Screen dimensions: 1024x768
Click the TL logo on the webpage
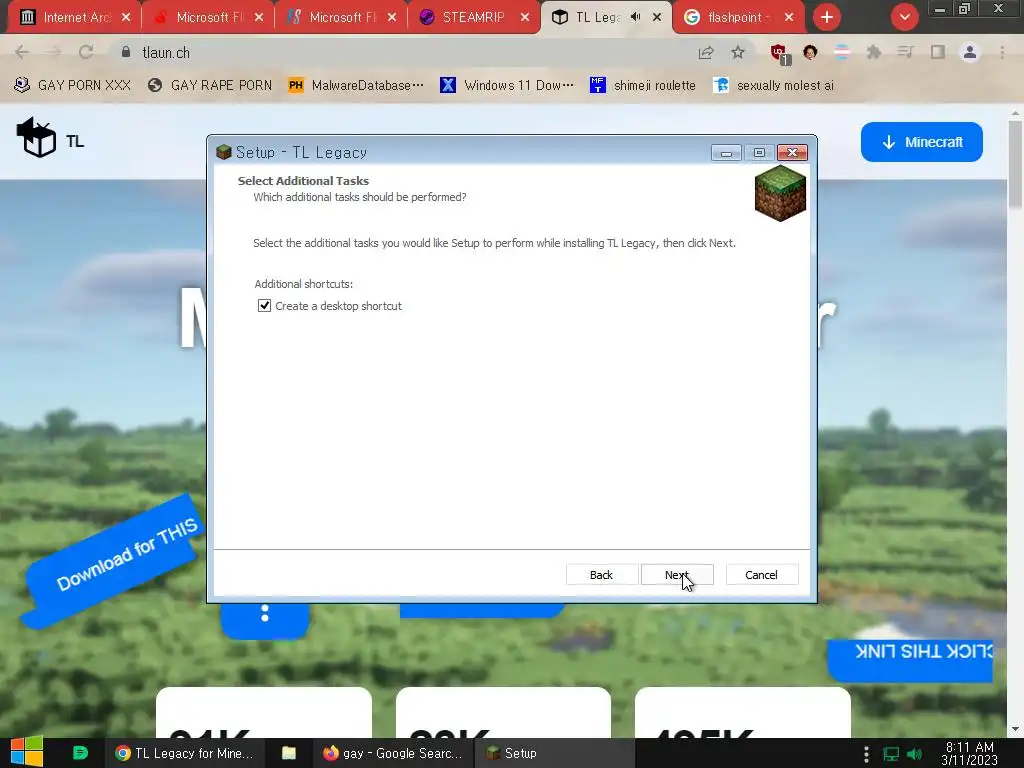50,139
